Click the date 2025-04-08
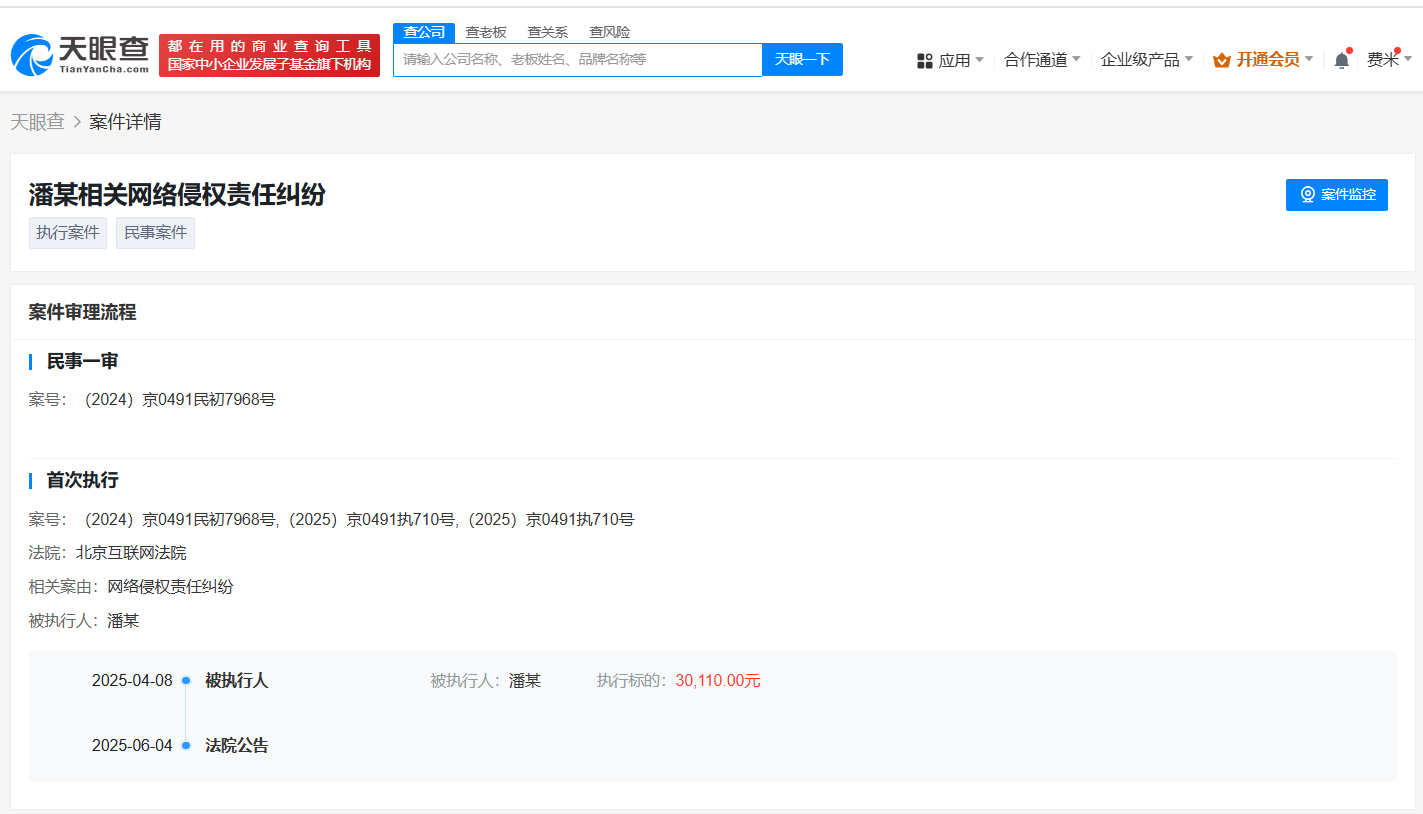This screenshot has width=1423, height=814. point(132,681)
